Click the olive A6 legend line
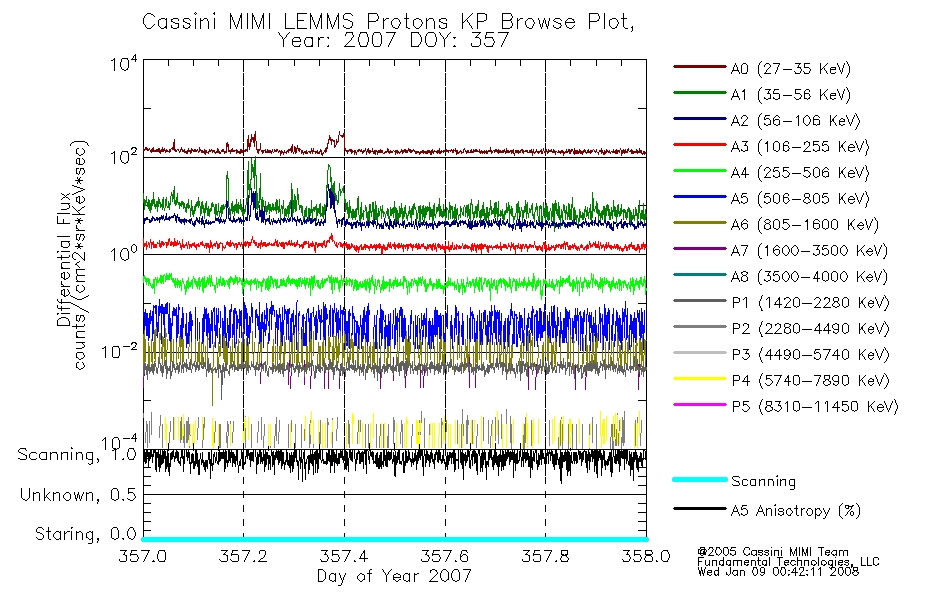Screen dimensions: 950x600 (x=700, y=223)
